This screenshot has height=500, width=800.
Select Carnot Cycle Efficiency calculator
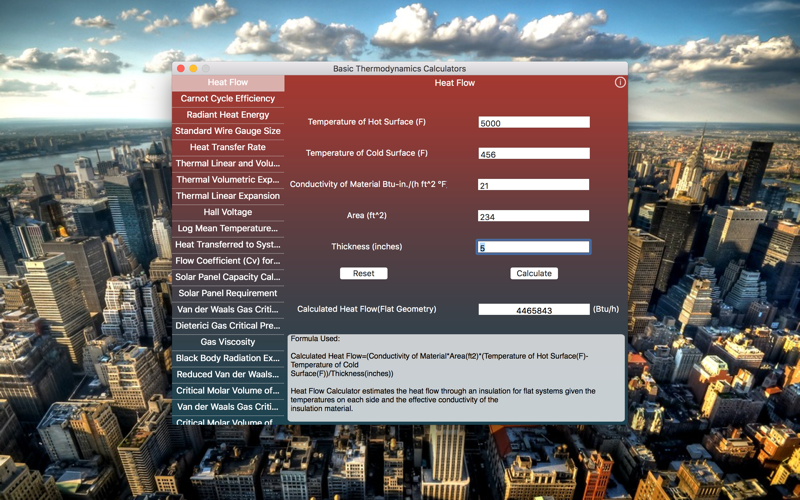[228, 98]
